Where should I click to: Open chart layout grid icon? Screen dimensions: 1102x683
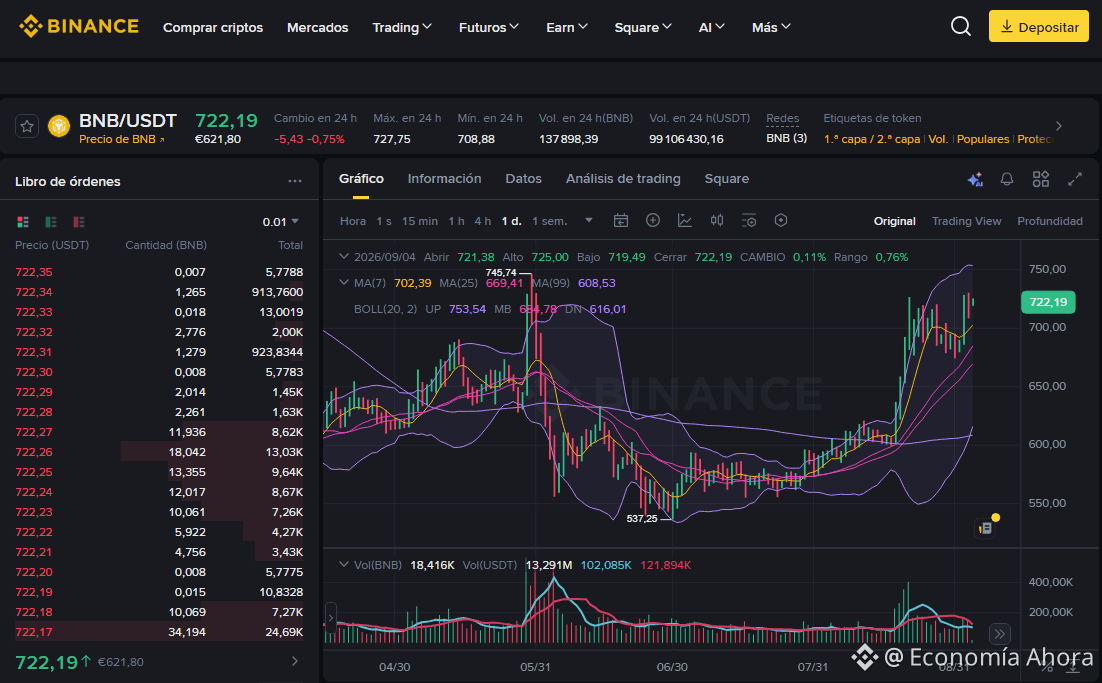(x=1041, y=179)
